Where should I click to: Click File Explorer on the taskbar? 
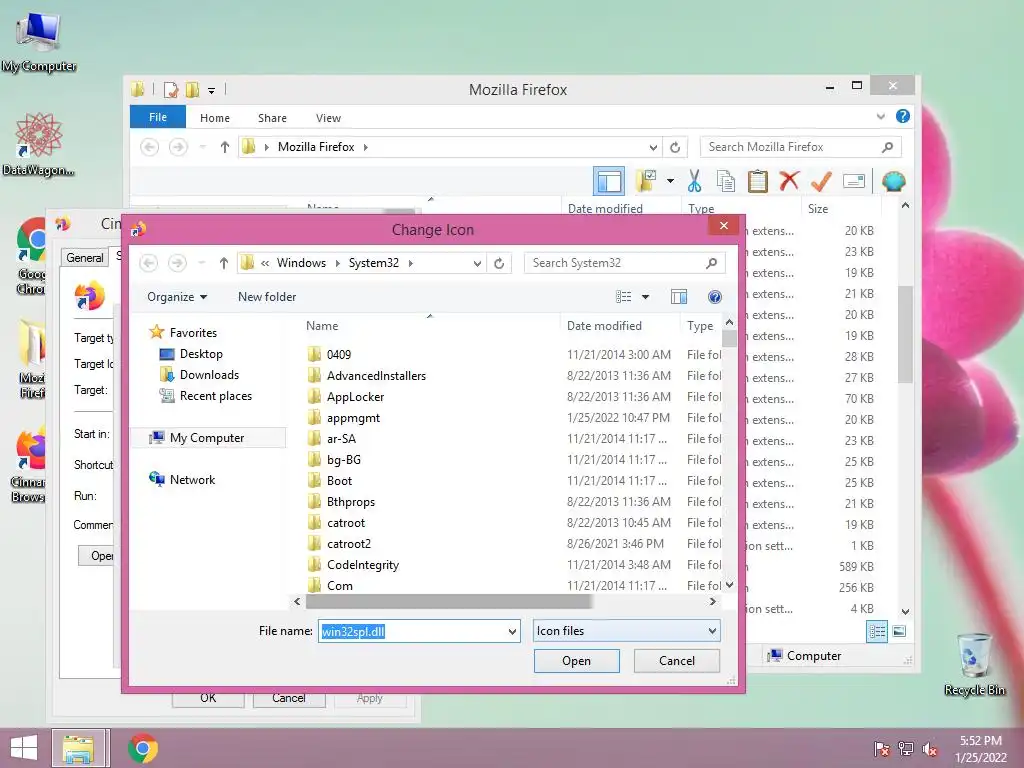tap(78, 748)
